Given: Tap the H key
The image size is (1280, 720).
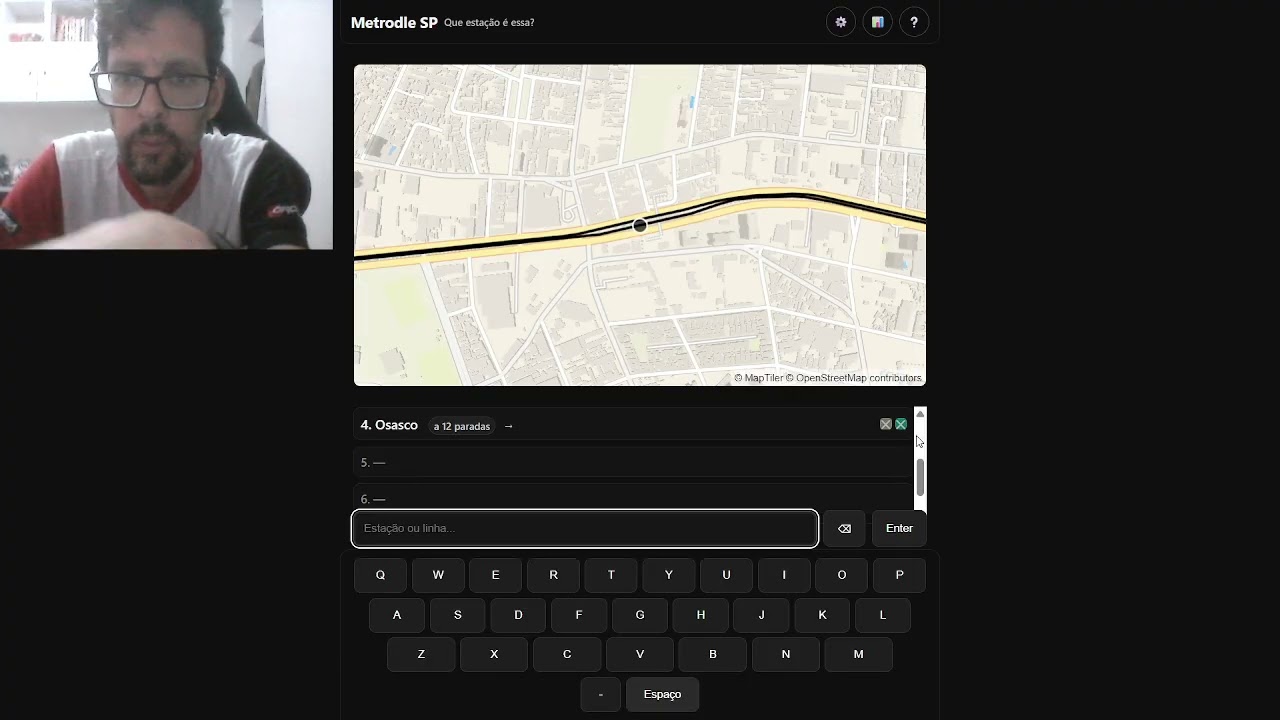Looking at the screenshot, I should [700, 615].
